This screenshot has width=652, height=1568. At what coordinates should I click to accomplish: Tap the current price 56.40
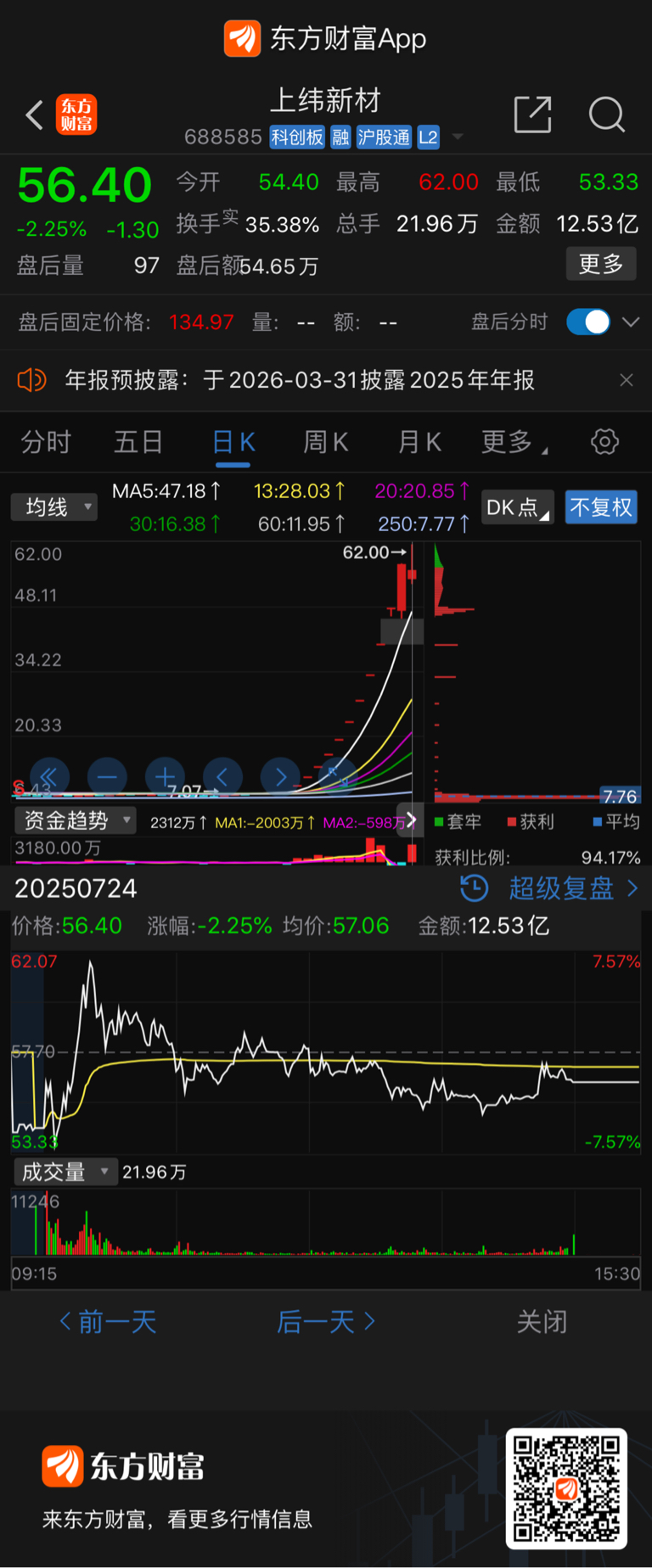84,185
